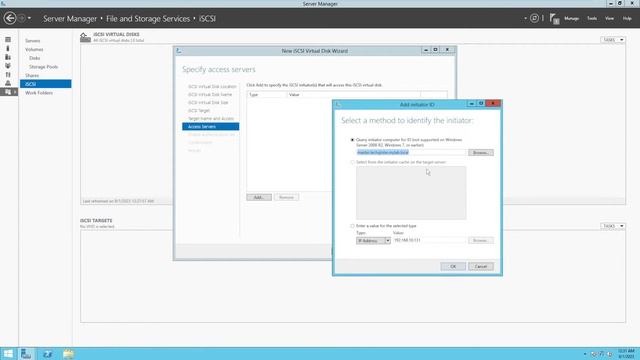Image resolution: width=640 pixels, height=360 pixels.
Task: Select Servers in the navigation pane
Action: 33,41
